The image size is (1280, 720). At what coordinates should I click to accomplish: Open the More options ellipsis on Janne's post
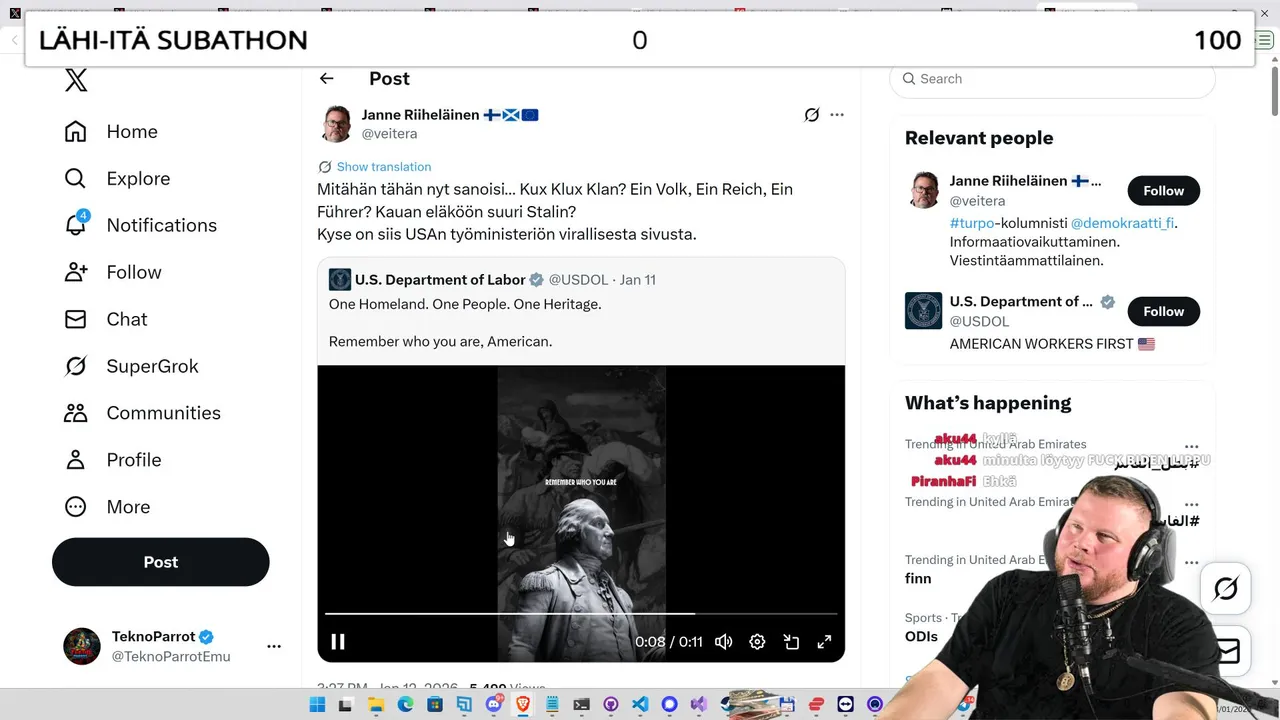coord(837,115)
